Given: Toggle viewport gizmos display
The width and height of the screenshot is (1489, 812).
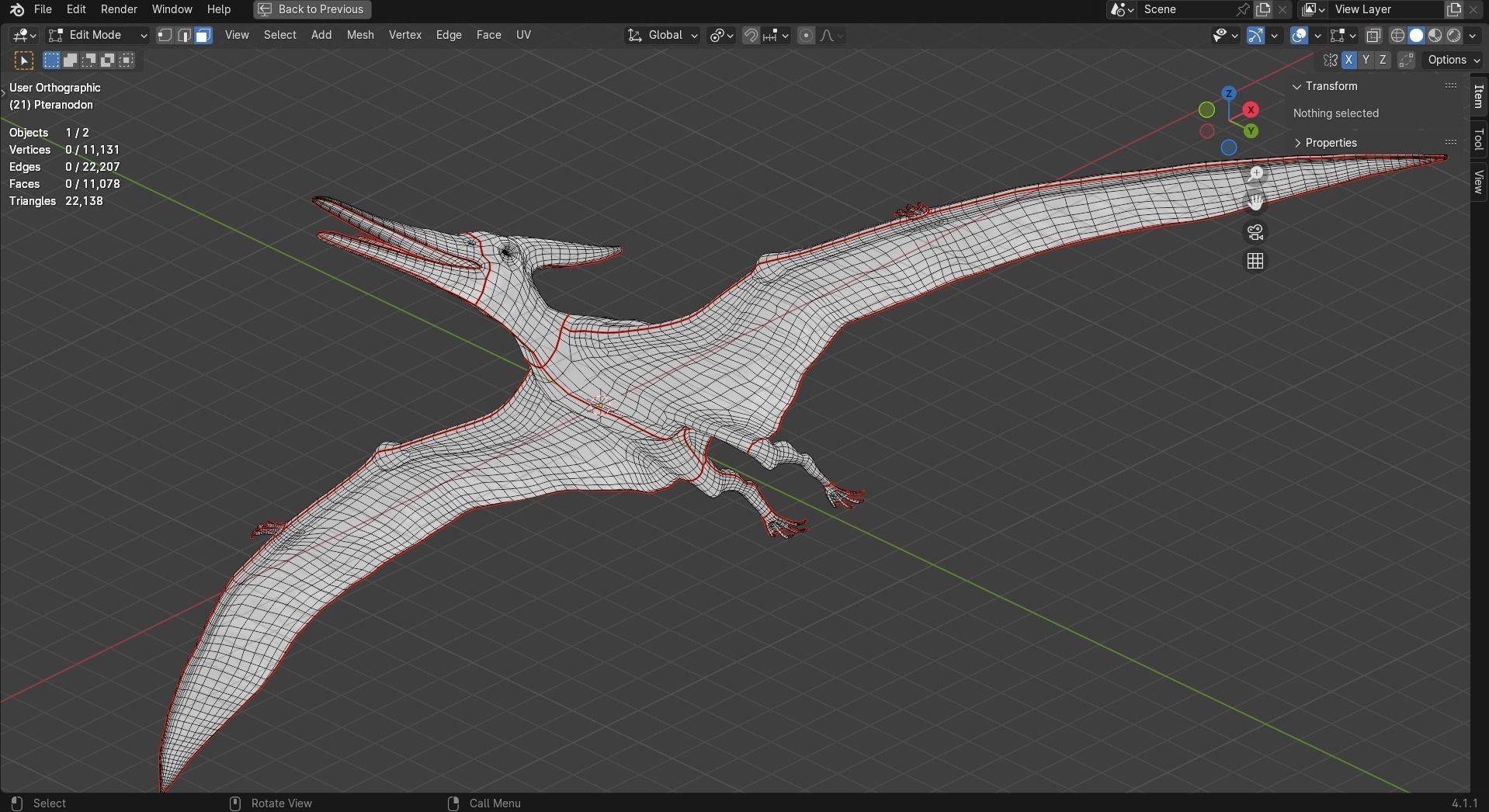Looking at the screenshot, I should coord(1255,35).
